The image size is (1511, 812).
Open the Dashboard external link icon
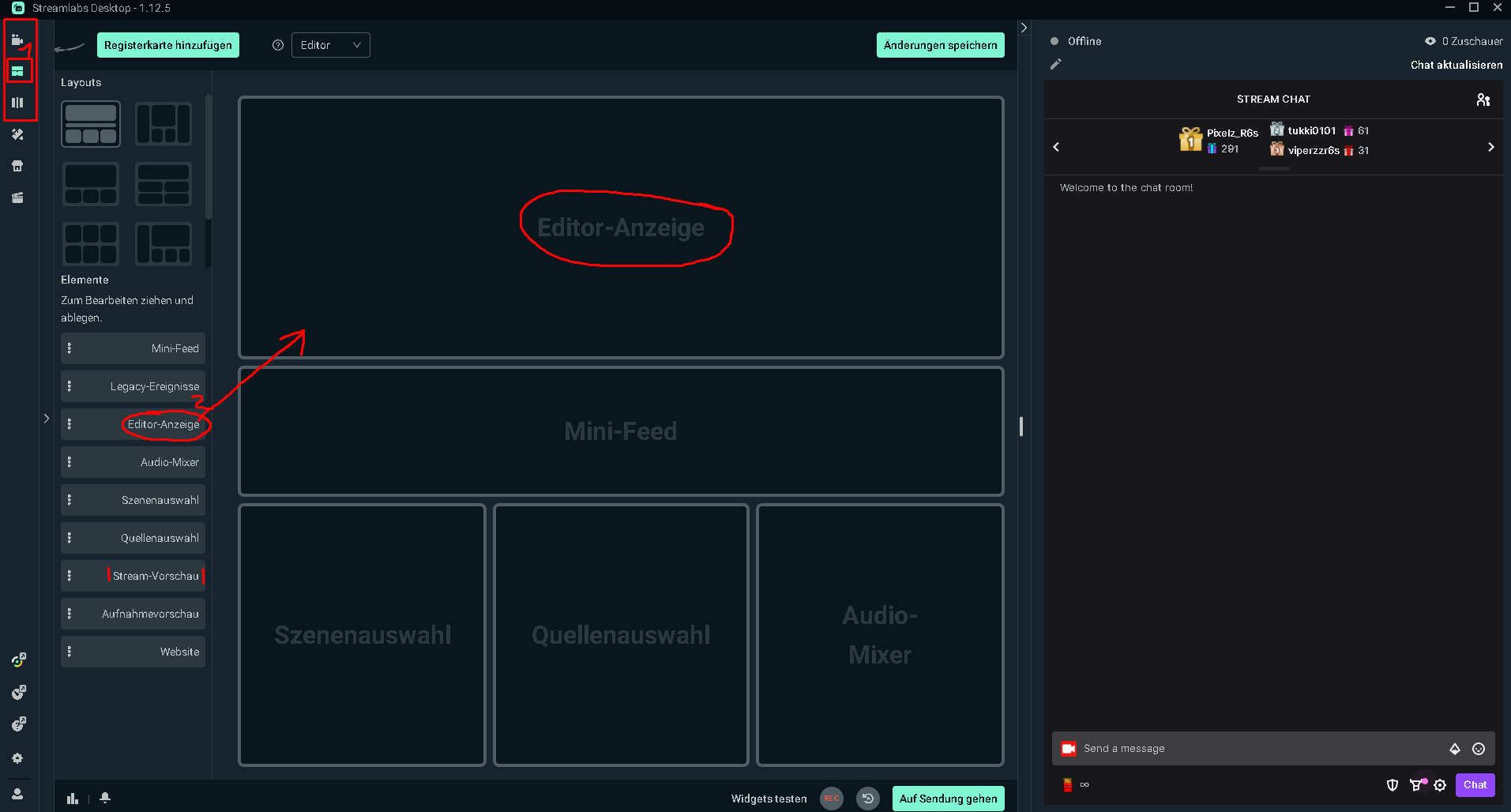point(18,660)
